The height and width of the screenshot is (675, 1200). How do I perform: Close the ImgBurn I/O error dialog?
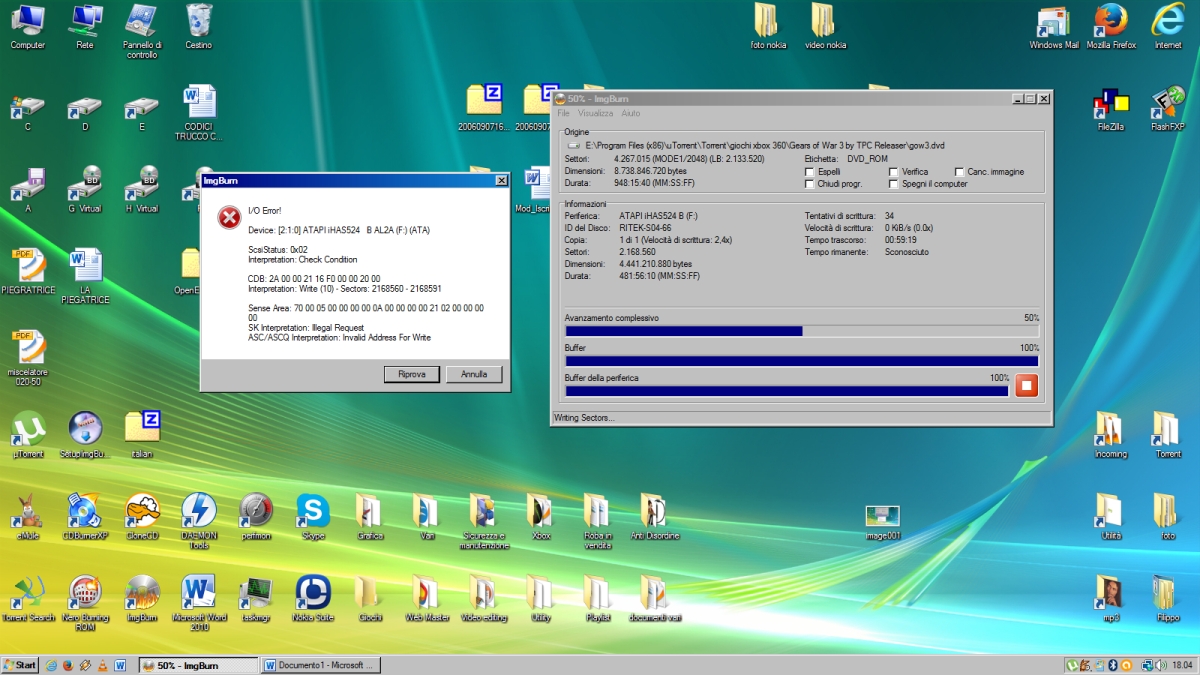(501, 180)
